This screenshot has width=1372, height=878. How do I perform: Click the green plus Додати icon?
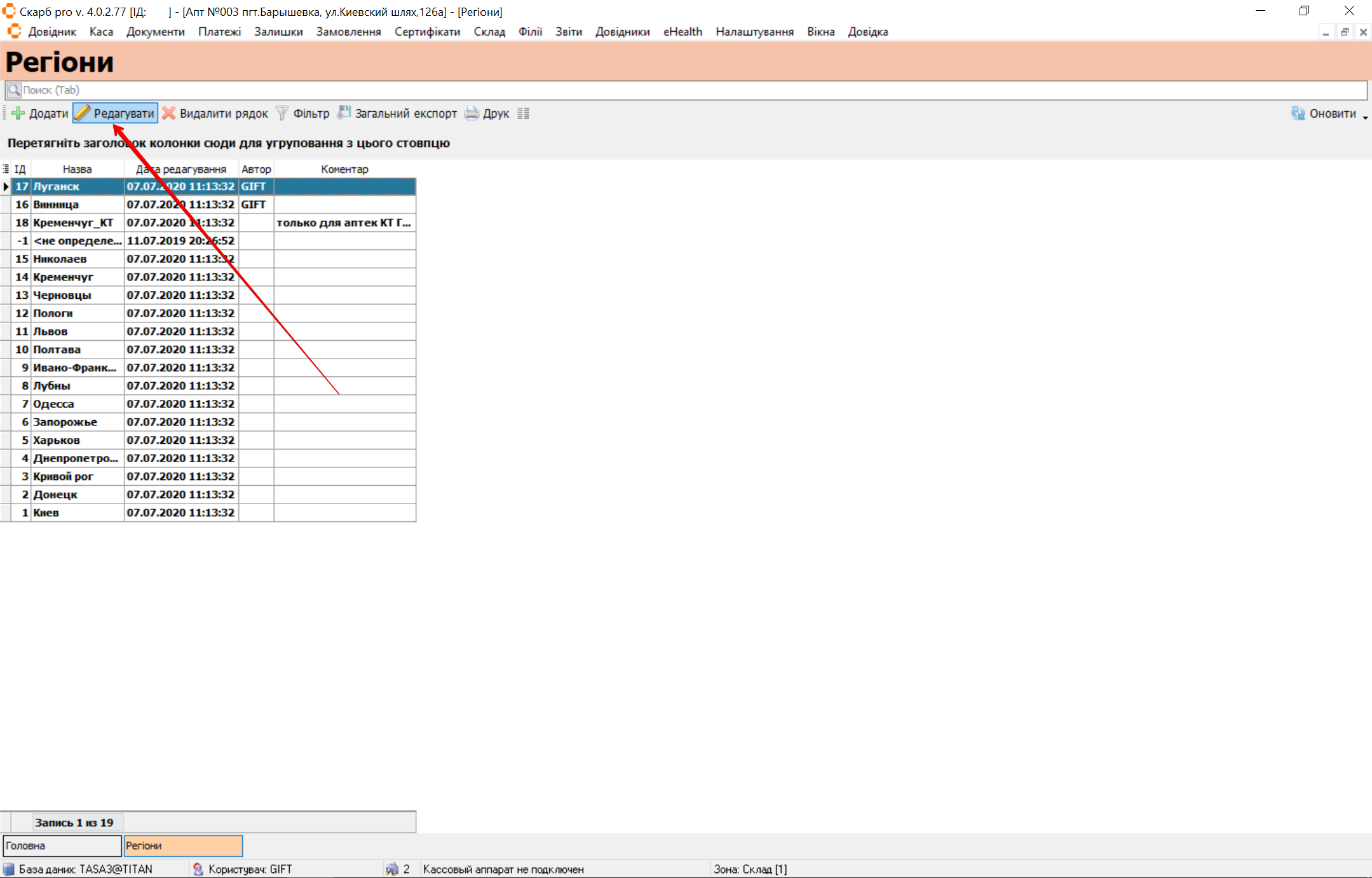18,113
